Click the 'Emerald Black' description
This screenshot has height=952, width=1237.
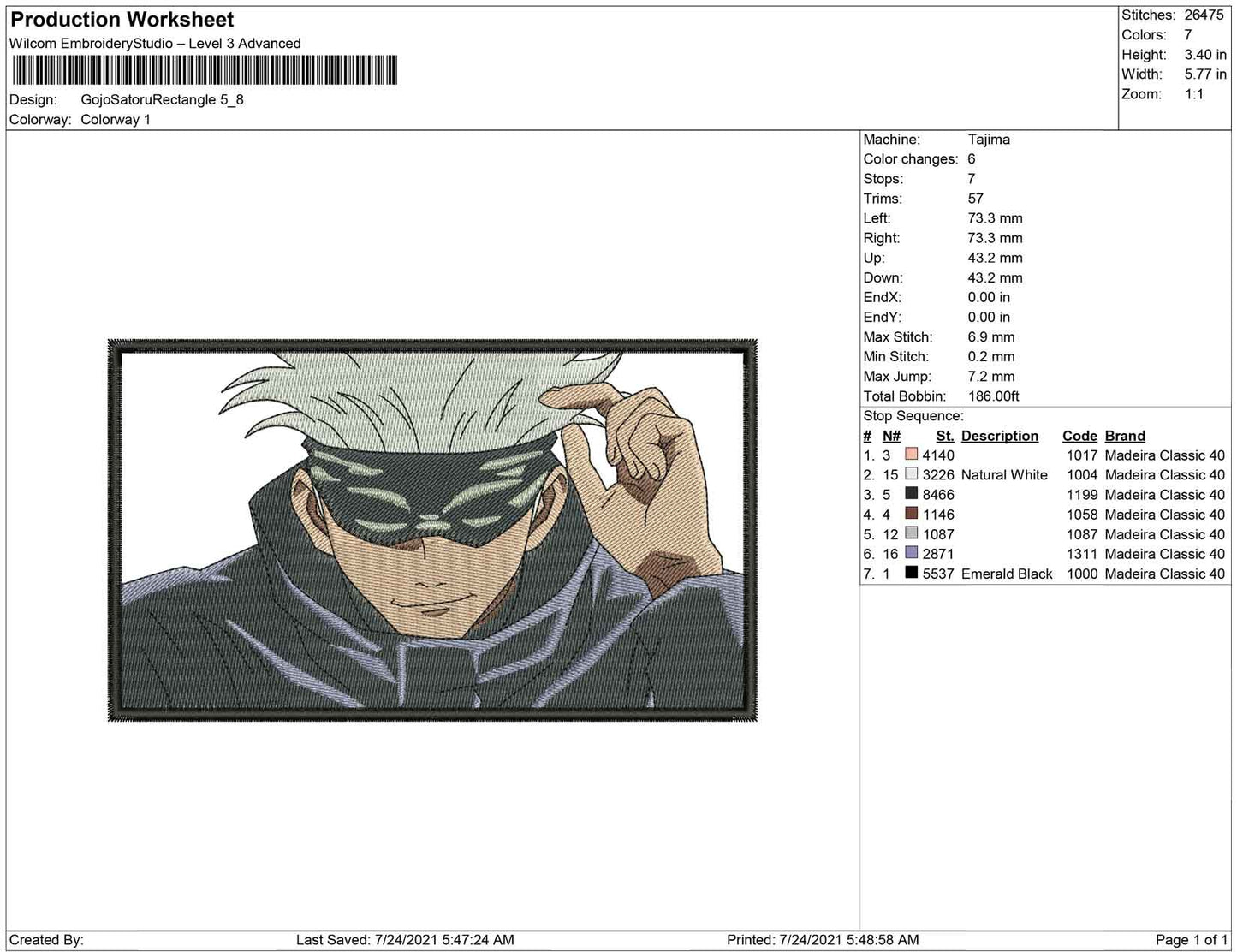click(1007, 574)
